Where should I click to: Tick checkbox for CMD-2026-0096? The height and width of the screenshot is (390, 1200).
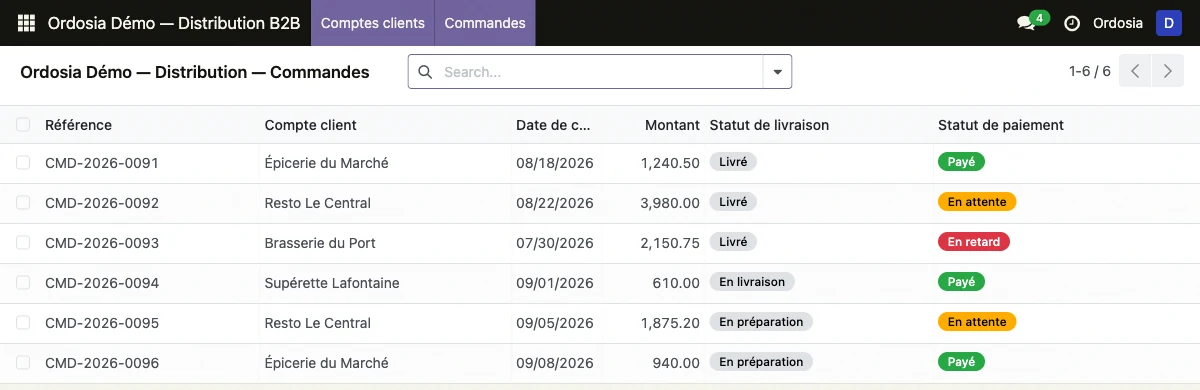(x=23, y=363)
